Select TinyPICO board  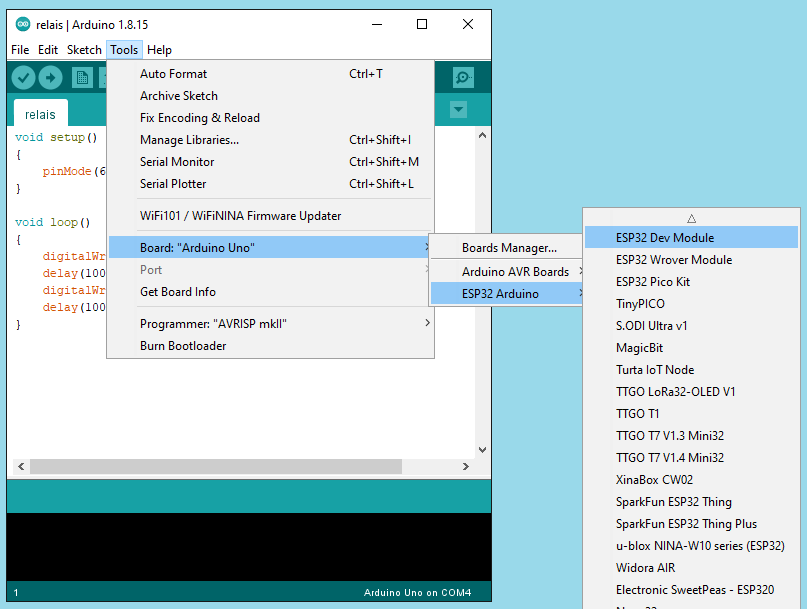tap(691, 304)
